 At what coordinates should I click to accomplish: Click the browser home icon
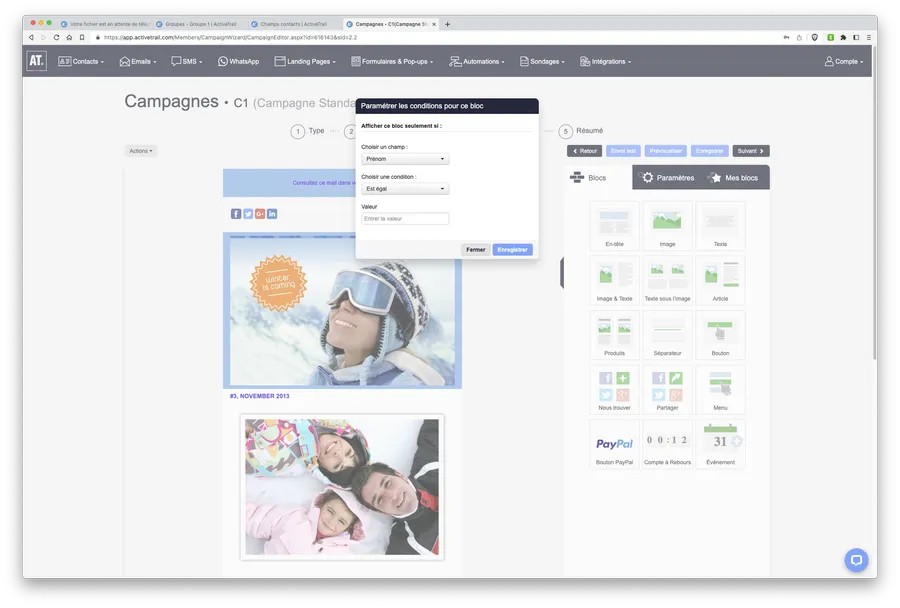(x=69, y=37)
